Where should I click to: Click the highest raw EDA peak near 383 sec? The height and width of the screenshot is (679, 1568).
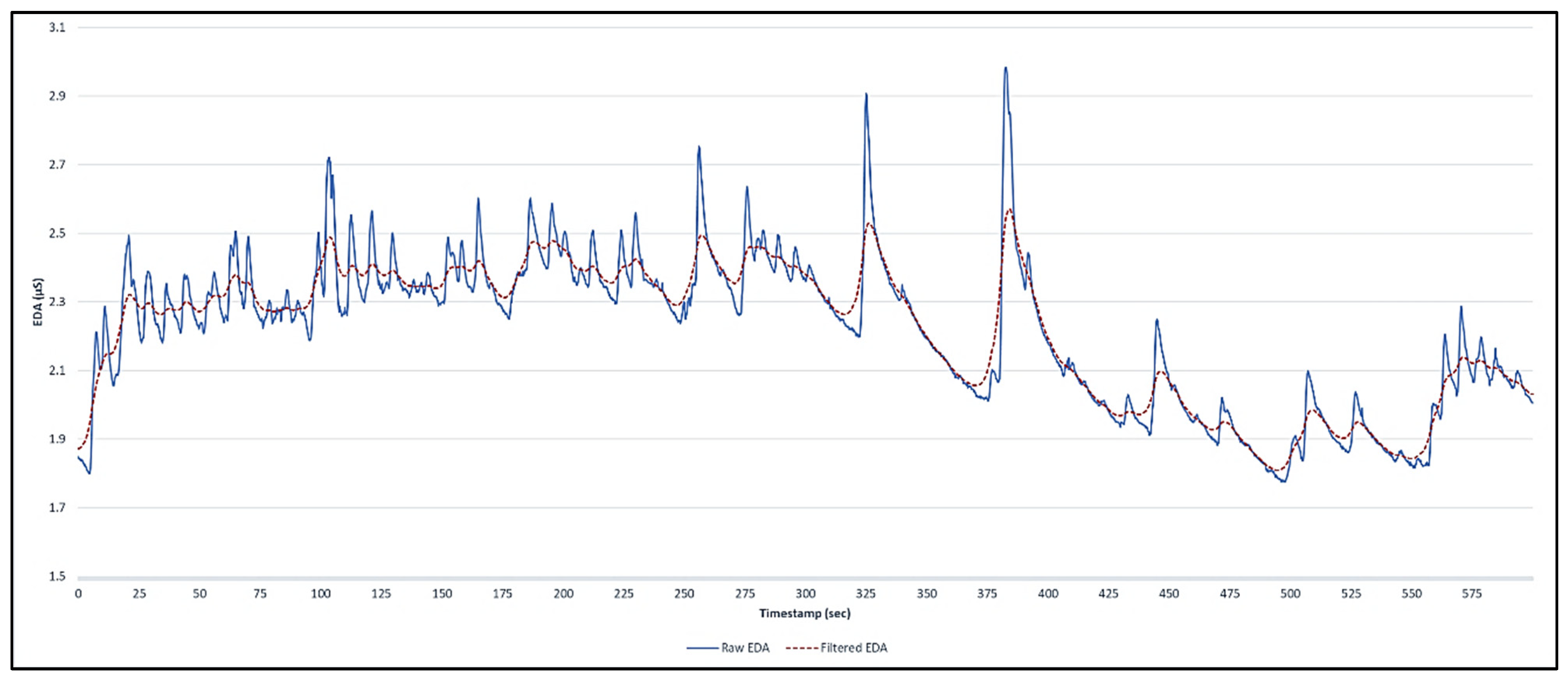(x=1006, y=68)
